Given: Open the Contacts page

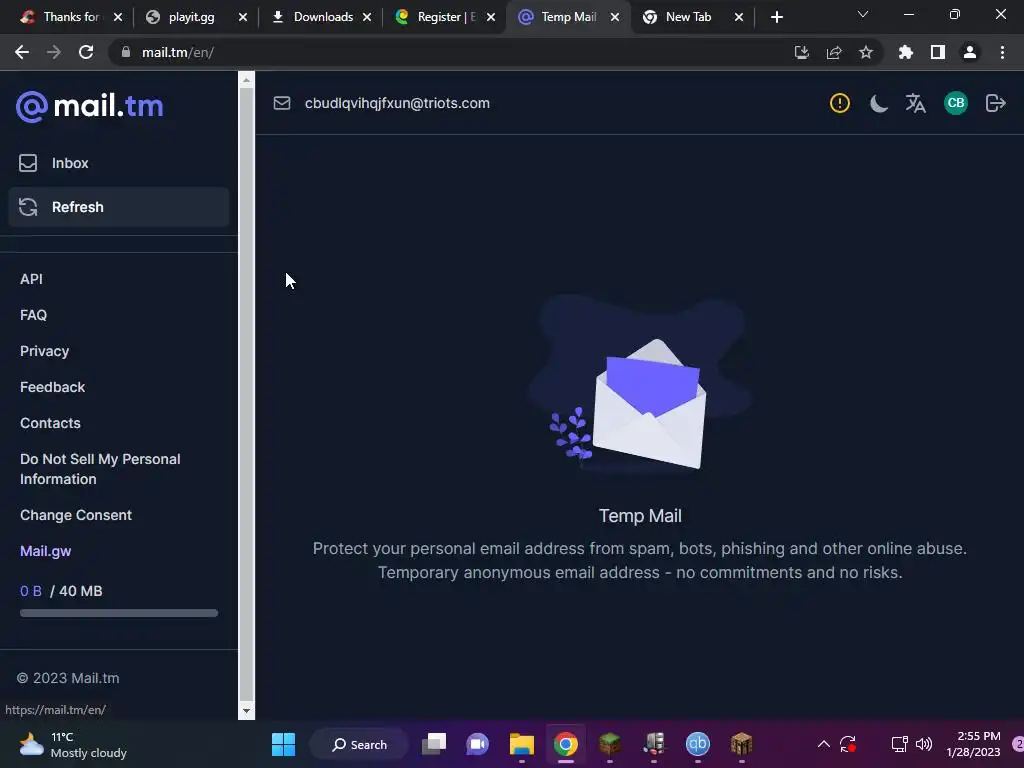Looking at the screenshot, I should tap(50, 423).
